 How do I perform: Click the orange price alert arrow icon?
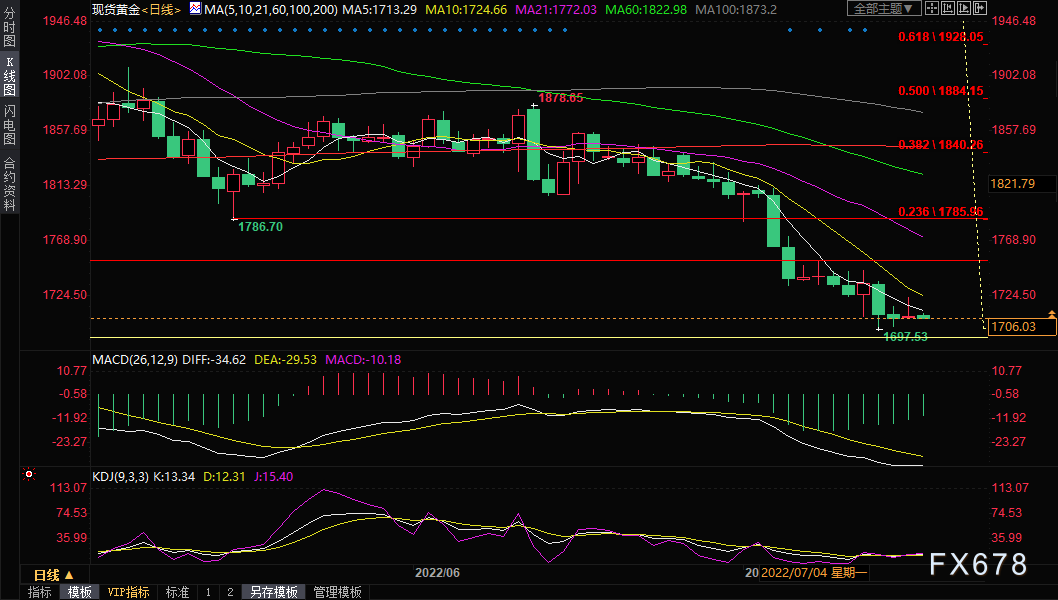point(1052,315)
